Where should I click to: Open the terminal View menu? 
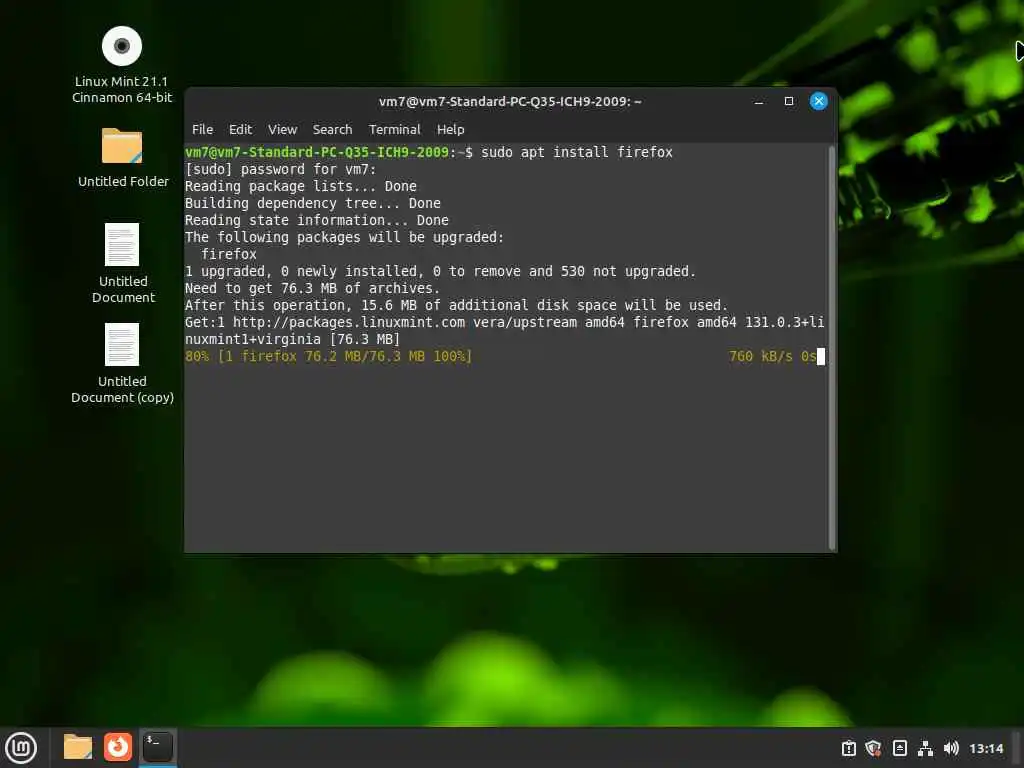[x=282, y=129]
